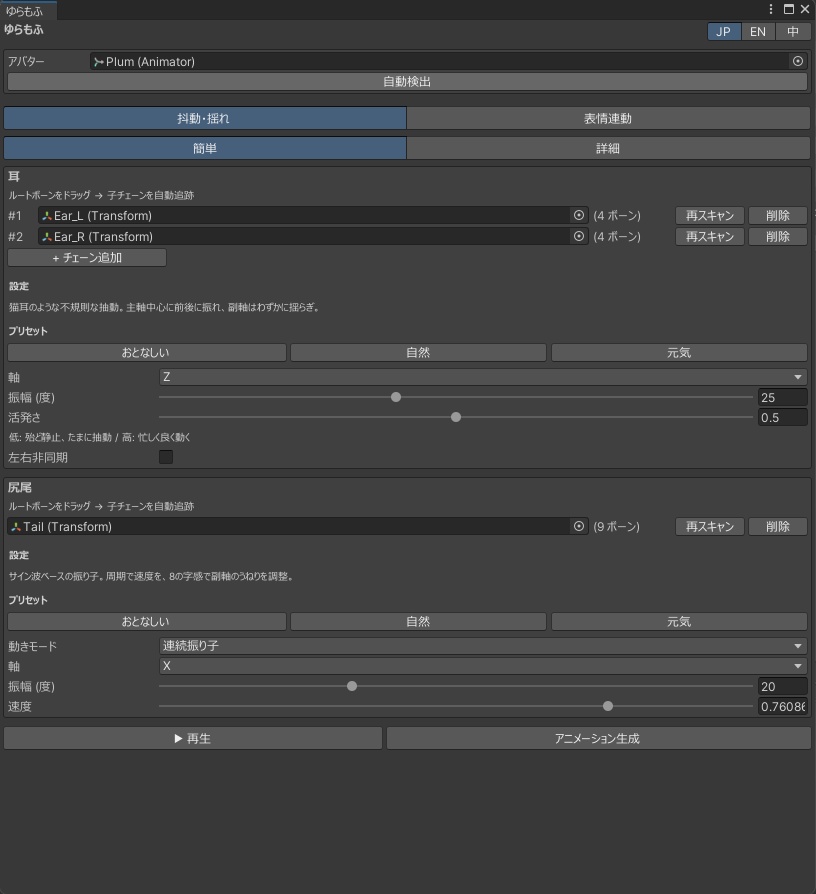Screen dimensions: 816x894
Task: Click 再スキャン for the Ear_R chain
Action: tap(709, 236)
